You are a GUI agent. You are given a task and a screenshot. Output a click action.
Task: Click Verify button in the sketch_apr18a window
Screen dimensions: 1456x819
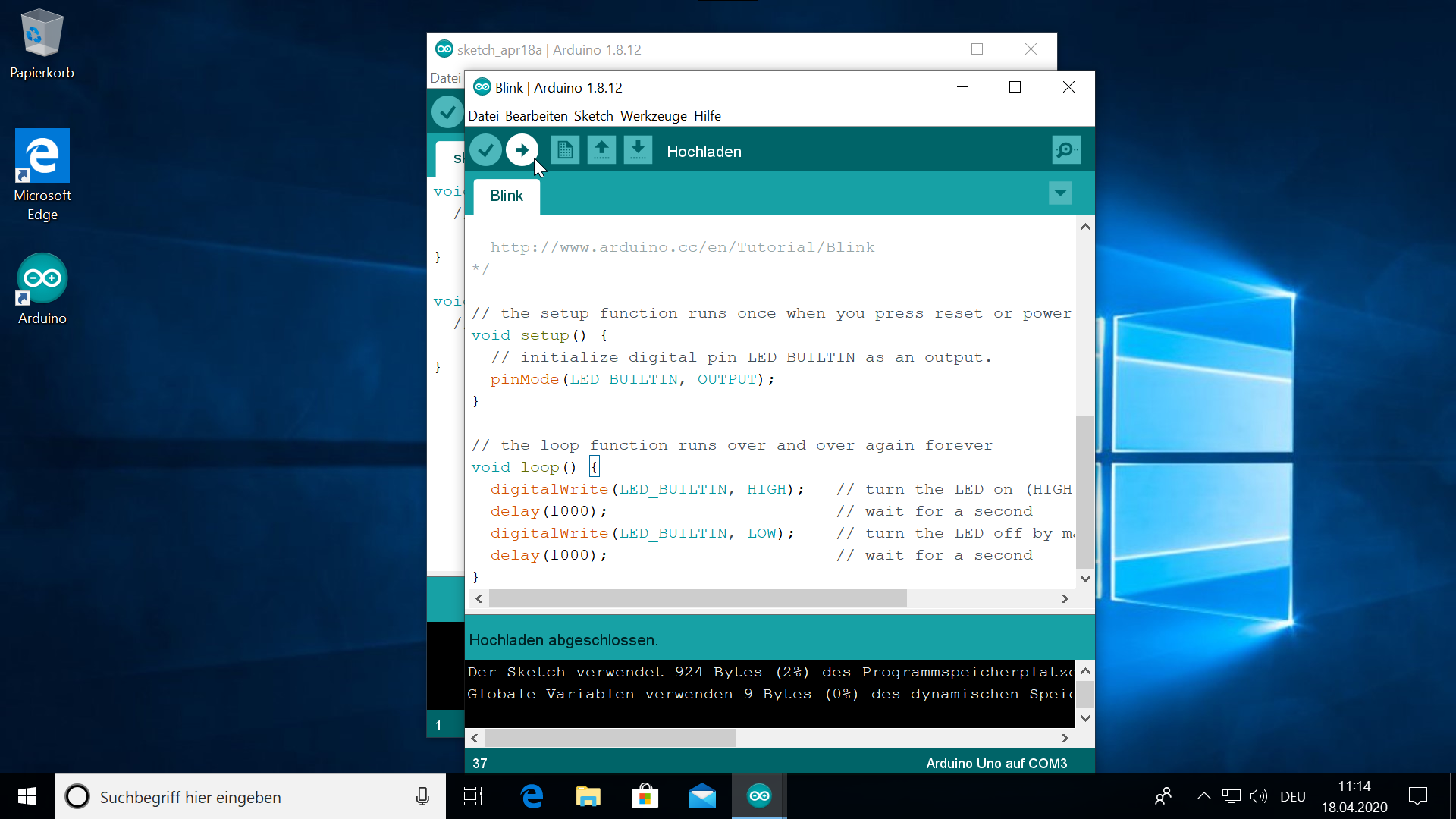tap(447, 112)
